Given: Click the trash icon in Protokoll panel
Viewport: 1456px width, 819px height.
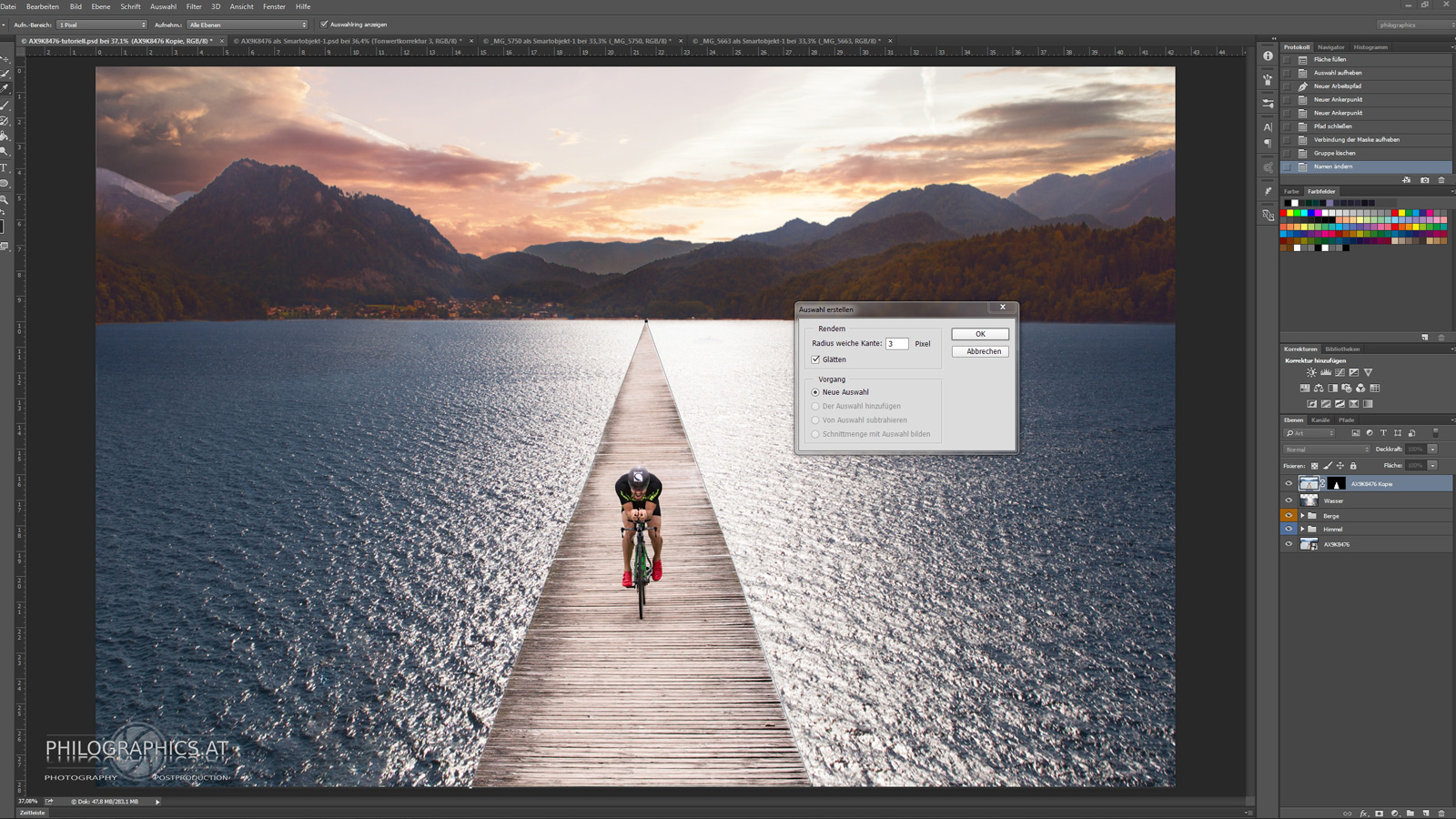Looking at the screenshot, I should point(1441,180).
